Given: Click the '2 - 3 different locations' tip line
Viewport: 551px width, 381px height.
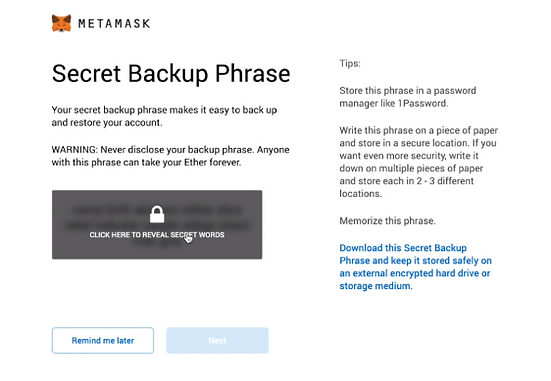Looking at the screenshot, I should click(x=407, y=187).
